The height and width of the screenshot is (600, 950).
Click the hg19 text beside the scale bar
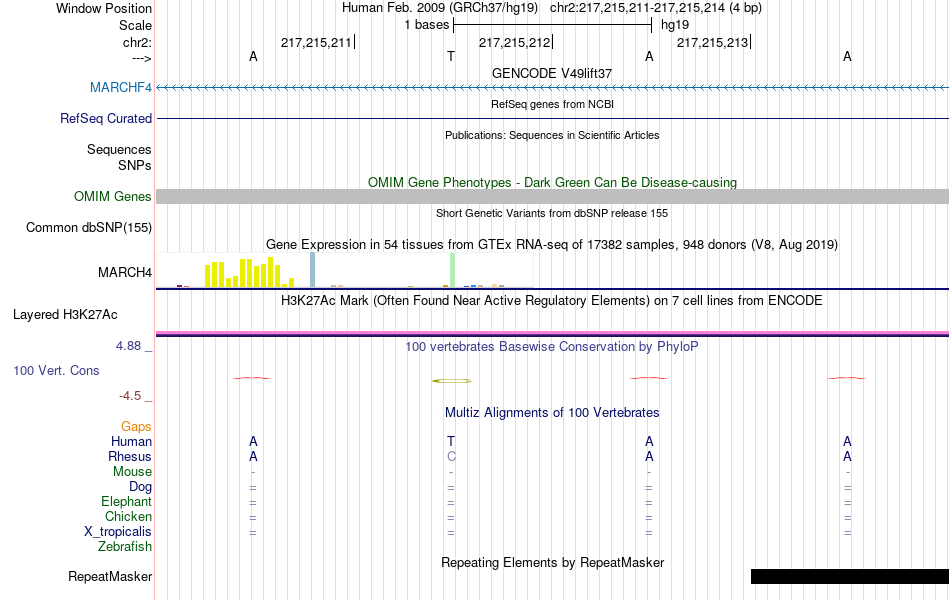click(x=675, y=25)
